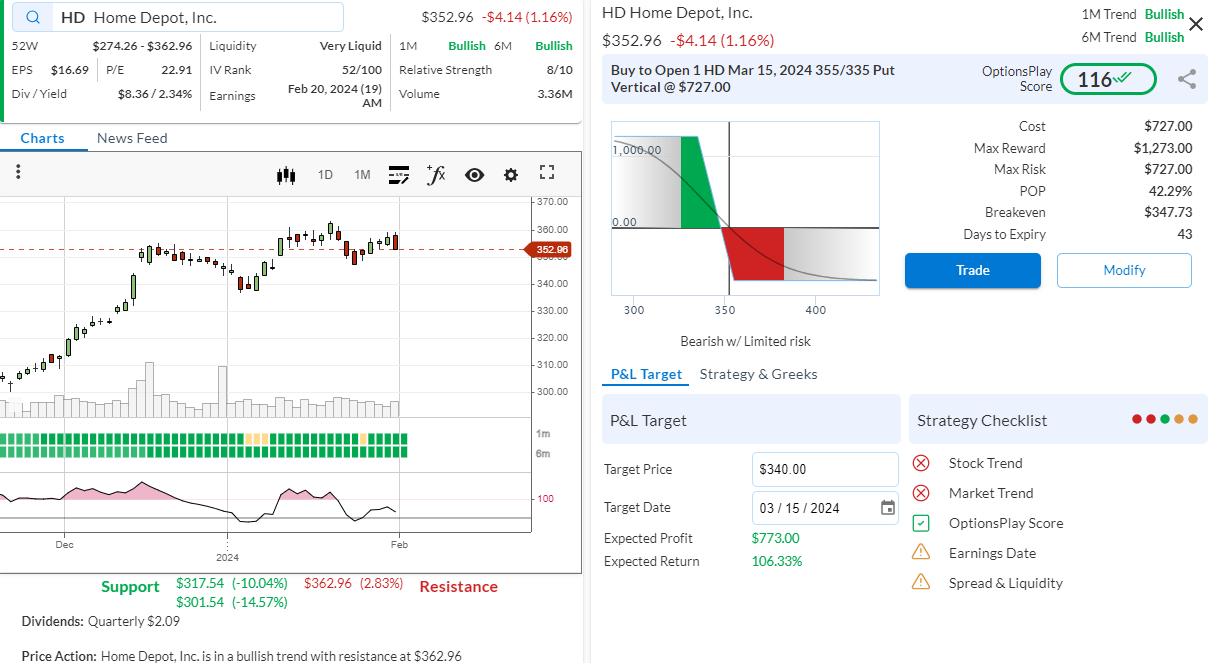Click the resistance level $362.96 (2.83%)
This screenshot has width=1209, height=663.
click(x=353, y=582)
